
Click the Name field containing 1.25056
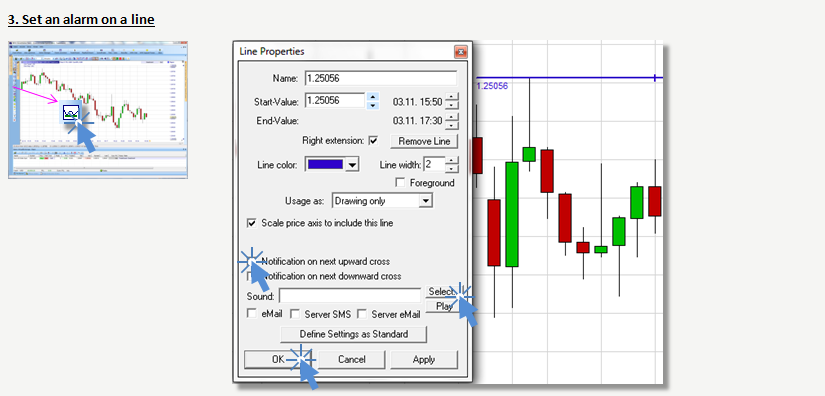tap(380, 78)
